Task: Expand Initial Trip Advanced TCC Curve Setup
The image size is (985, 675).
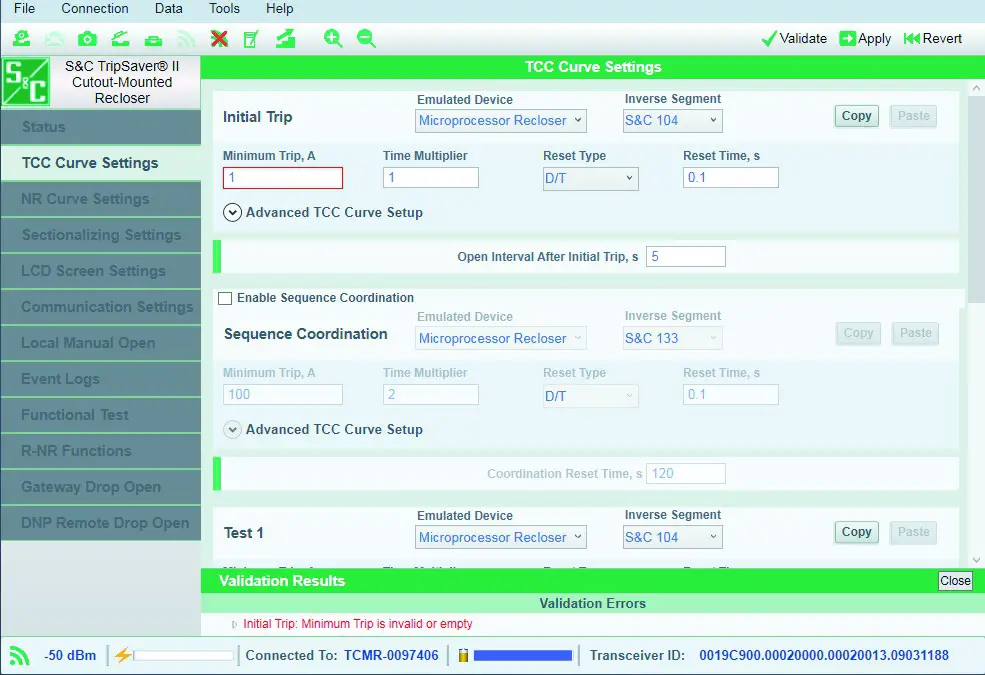Action: pyautogui.click(x=232, y=212)
